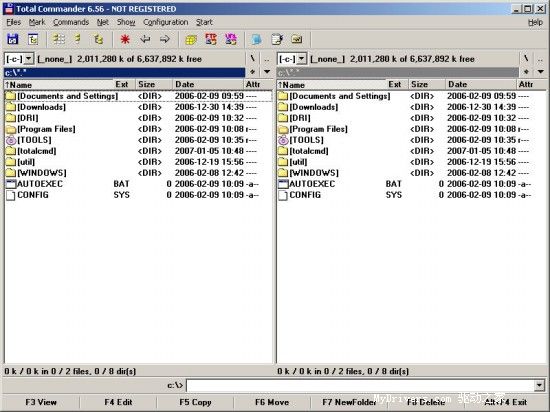Select [DRI] in right panel
Image resolution: width=550 pixels, height=412 pixels.
[411, 118]
